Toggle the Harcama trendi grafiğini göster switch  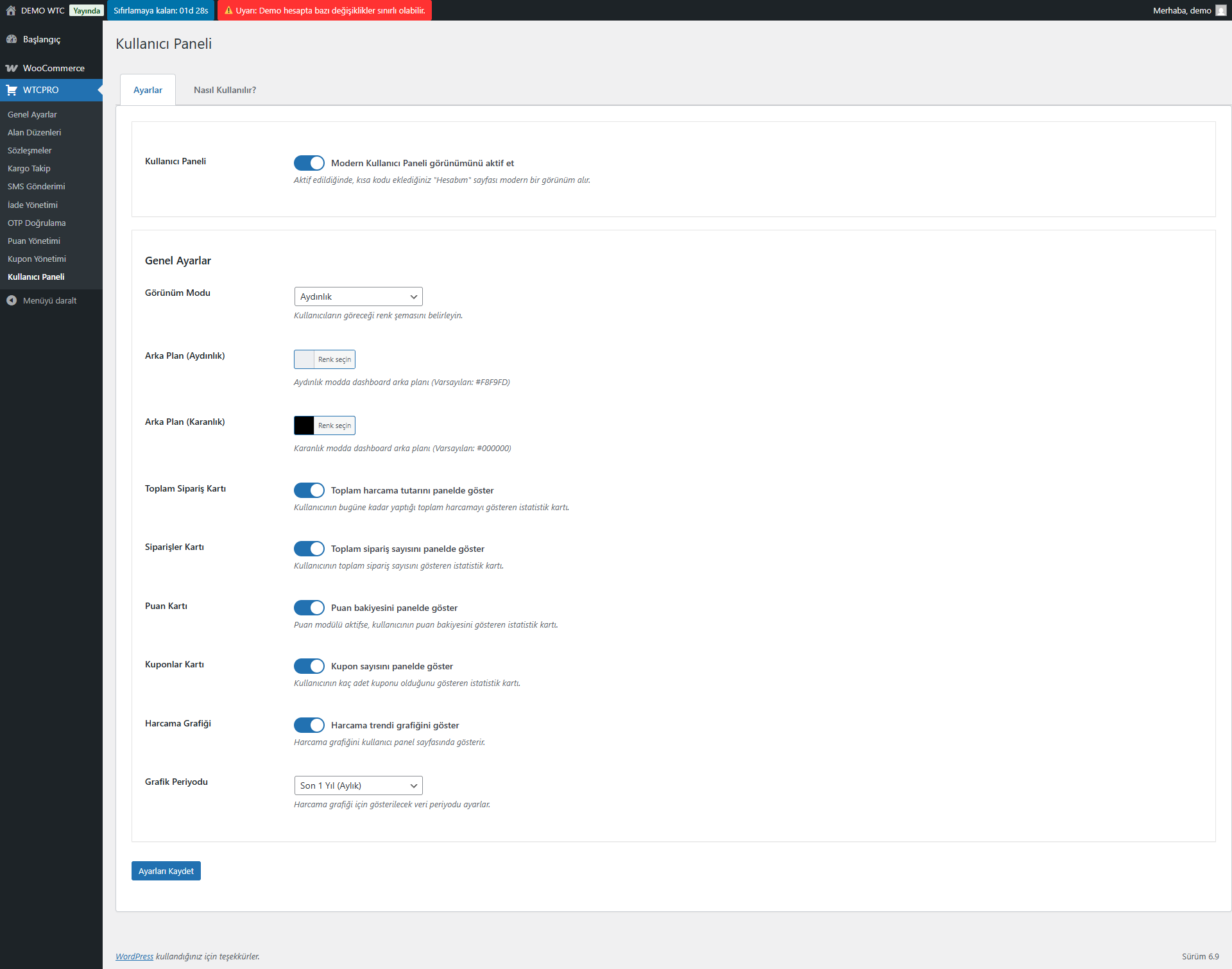pyautogui.click(x=309, y=725)
